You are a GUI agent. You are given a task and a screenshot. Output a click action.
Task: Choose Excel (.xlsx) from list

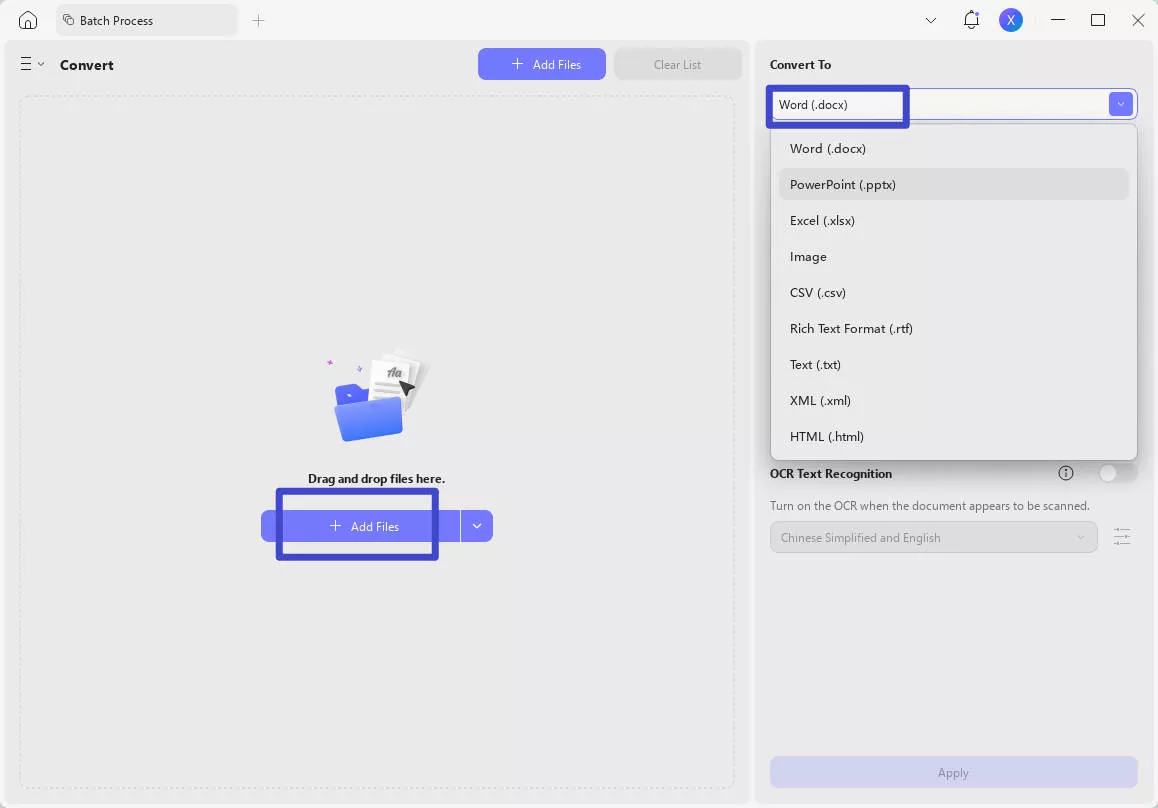coord(822,220)
